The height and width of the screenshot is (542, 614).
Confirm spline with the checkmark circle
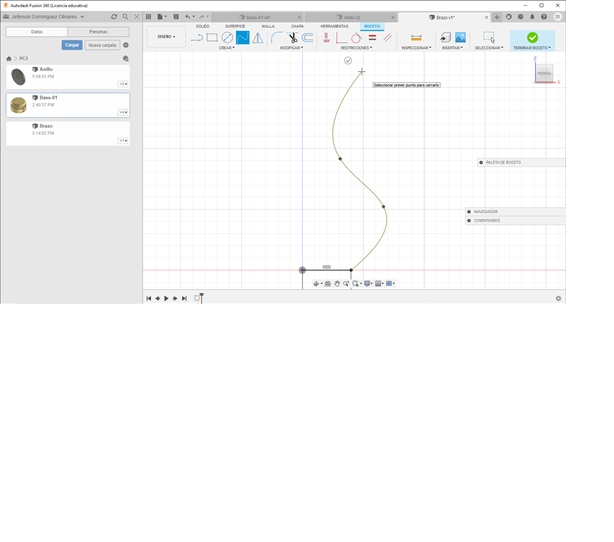[348, 61]
